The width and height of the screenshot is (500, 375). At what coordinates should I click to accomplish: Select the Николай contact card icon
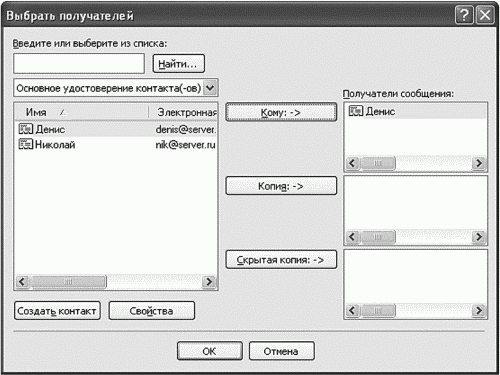26,144
